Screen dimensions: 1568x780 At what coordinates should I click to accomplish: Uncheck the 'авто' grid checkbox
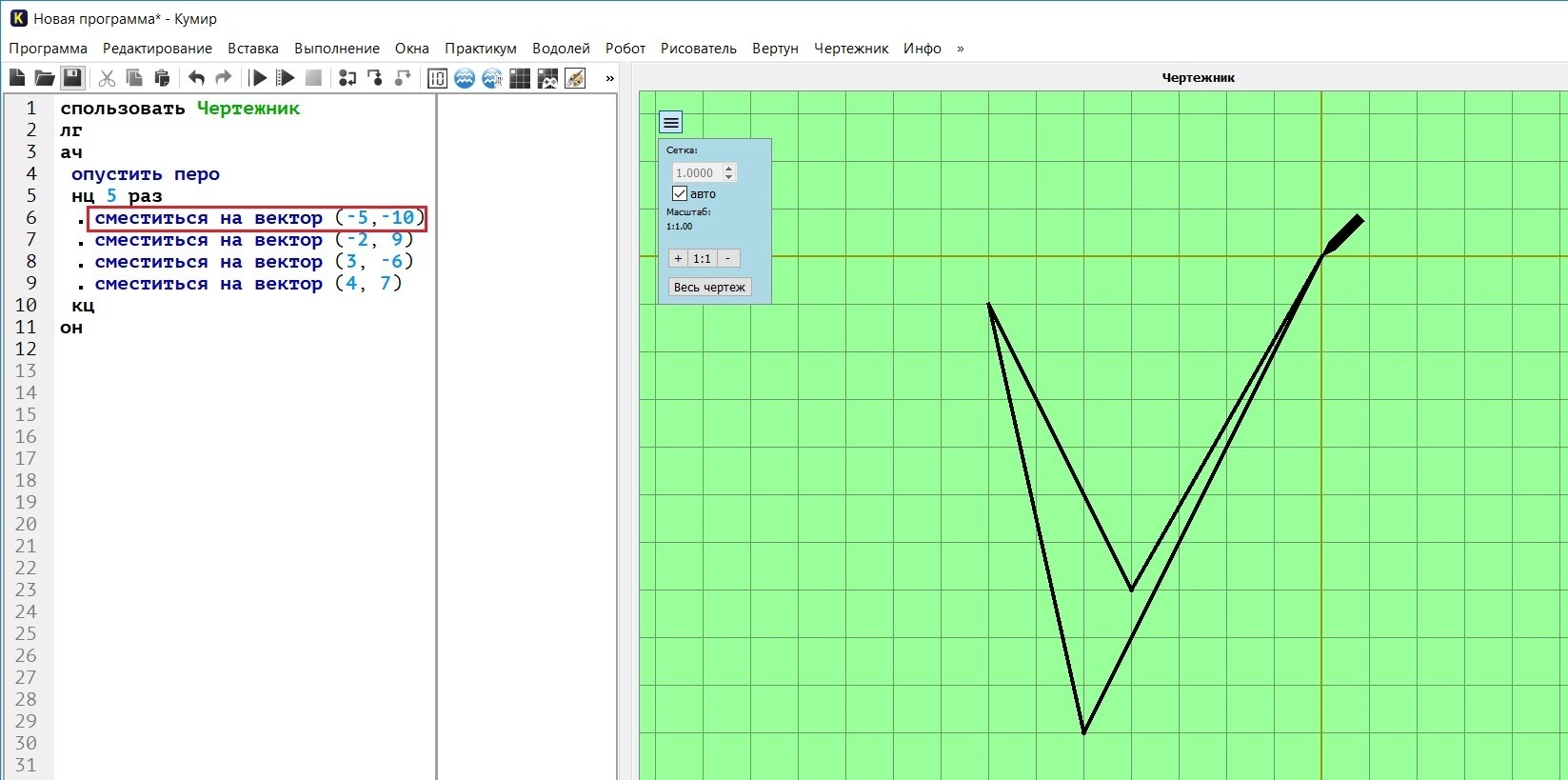[x=680, y=193]
